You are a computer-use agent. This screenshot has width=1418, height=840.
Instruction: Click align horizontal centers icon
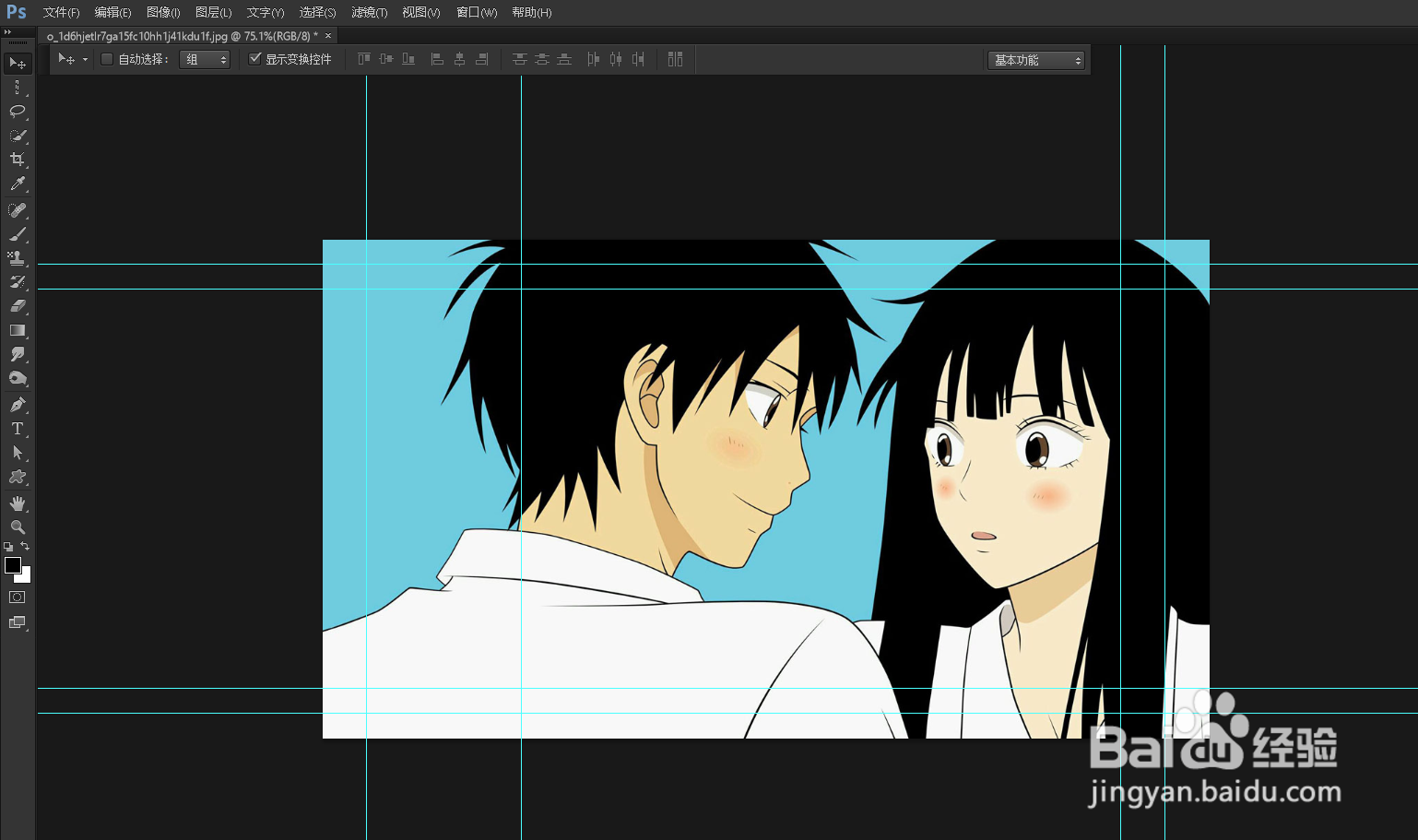click(x=459, y=59)
